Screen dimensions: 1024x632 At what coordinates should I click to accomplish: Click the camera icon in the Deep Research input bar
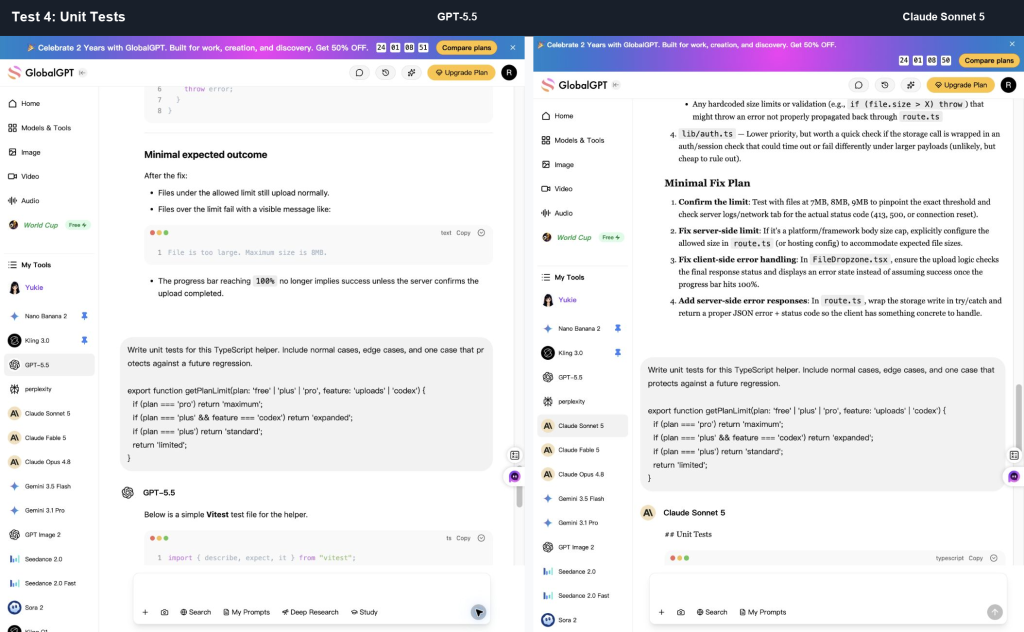click(165, 612)
